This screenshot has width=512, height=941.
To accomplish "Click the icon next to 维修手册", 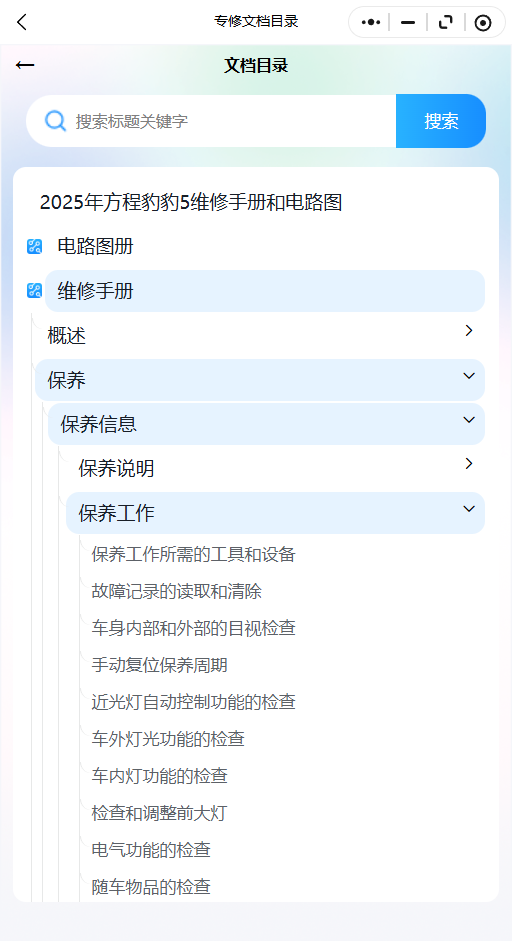I will click(34, 291).
